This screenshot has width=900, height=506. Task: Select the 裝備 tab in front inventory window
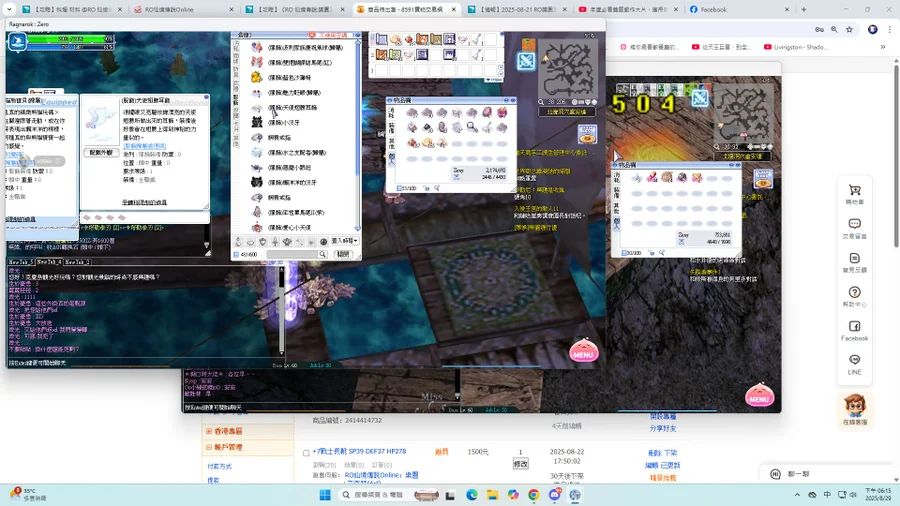(x=391, y=127)
